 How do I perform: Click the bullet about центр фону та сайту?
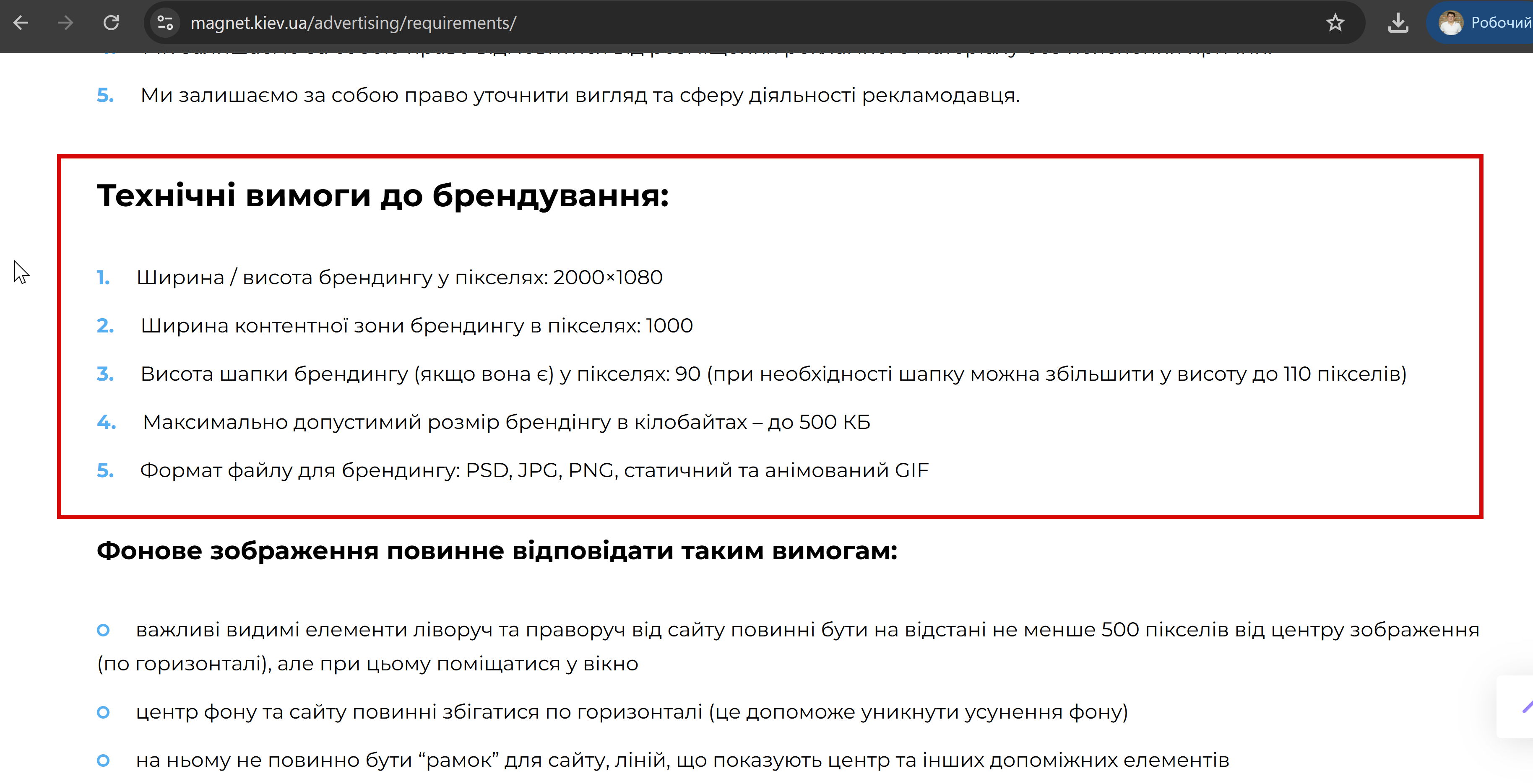coord(631,711)
